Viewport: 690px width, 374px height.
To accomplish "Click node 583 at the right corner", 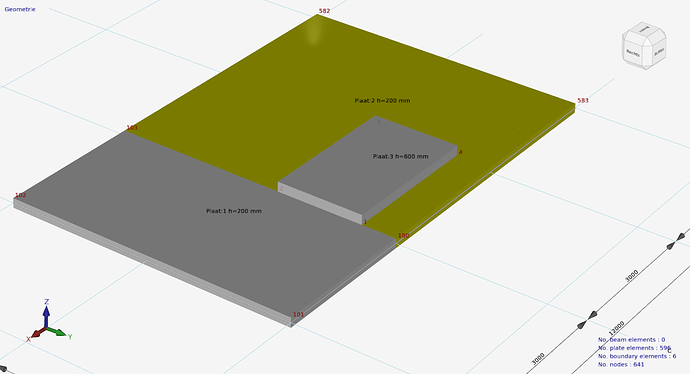I will tap(583, 100).
